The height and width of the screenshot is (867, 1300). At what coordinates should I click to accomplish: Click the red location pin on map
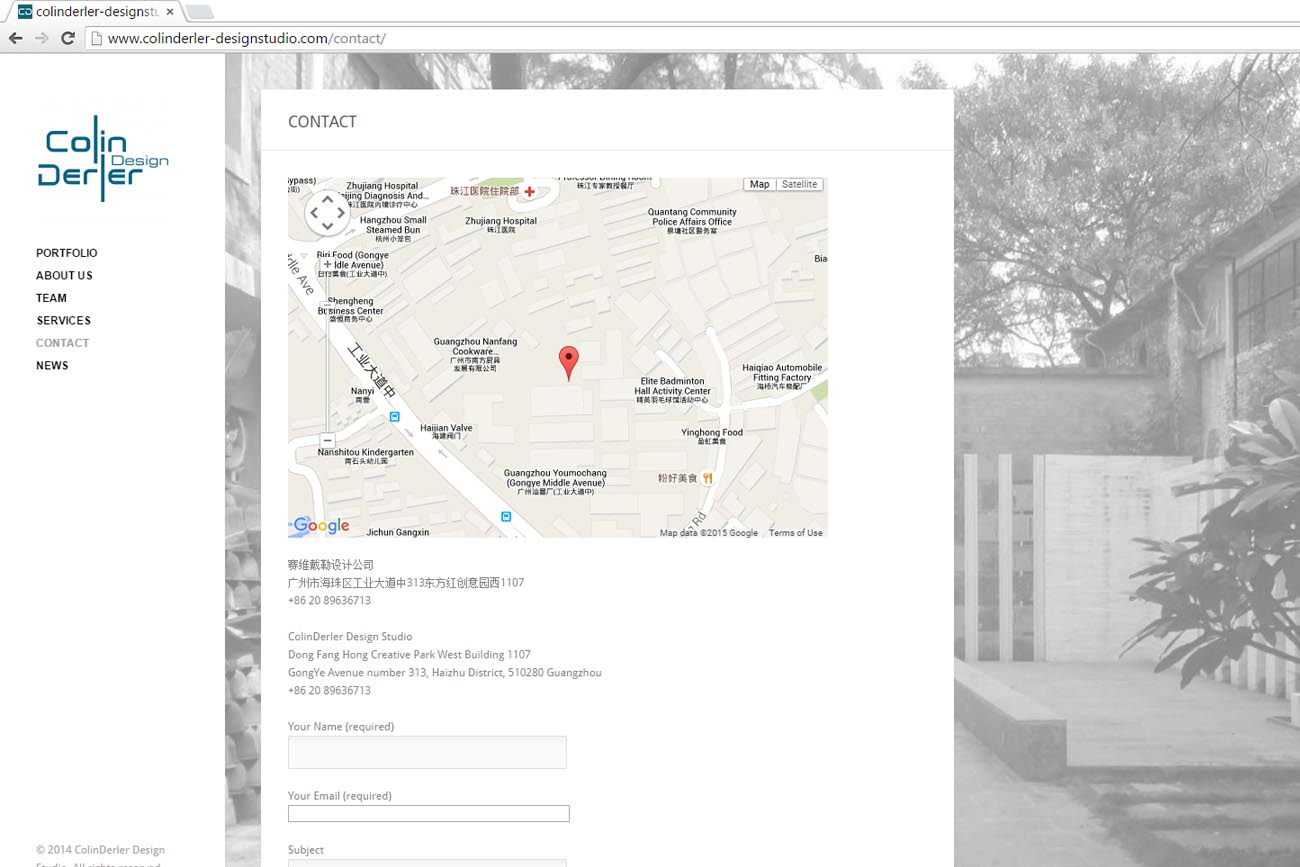[x=568, y=363]
